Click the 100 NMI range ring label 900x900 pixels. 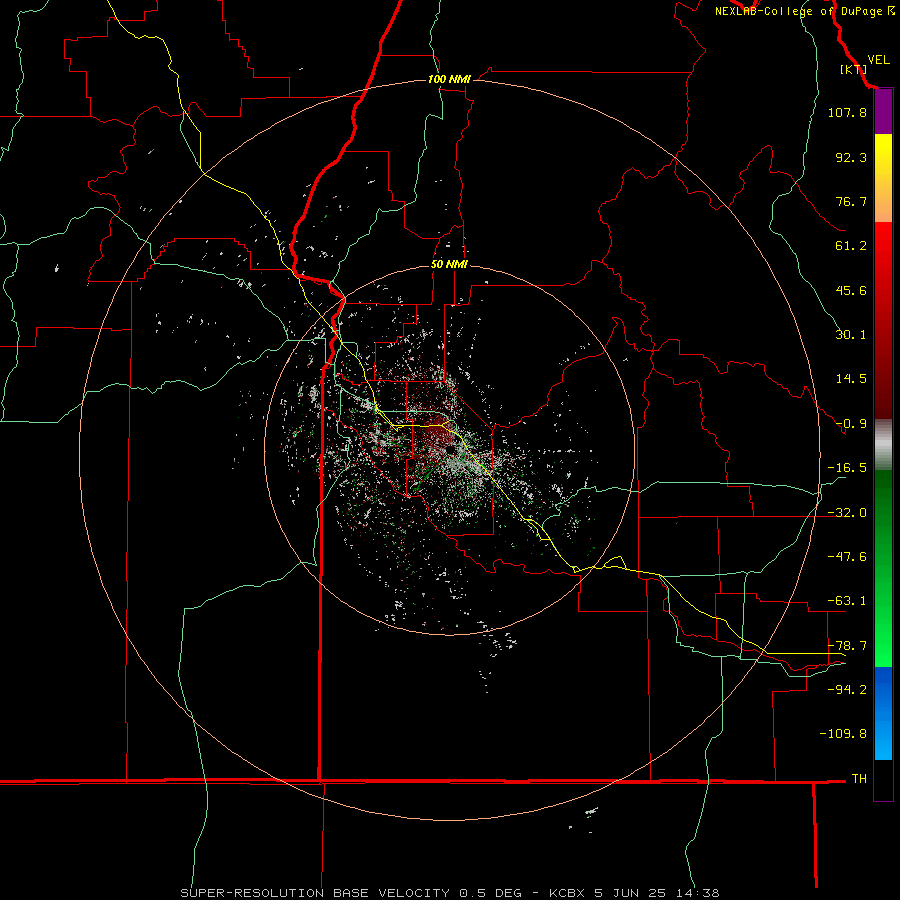449,79
